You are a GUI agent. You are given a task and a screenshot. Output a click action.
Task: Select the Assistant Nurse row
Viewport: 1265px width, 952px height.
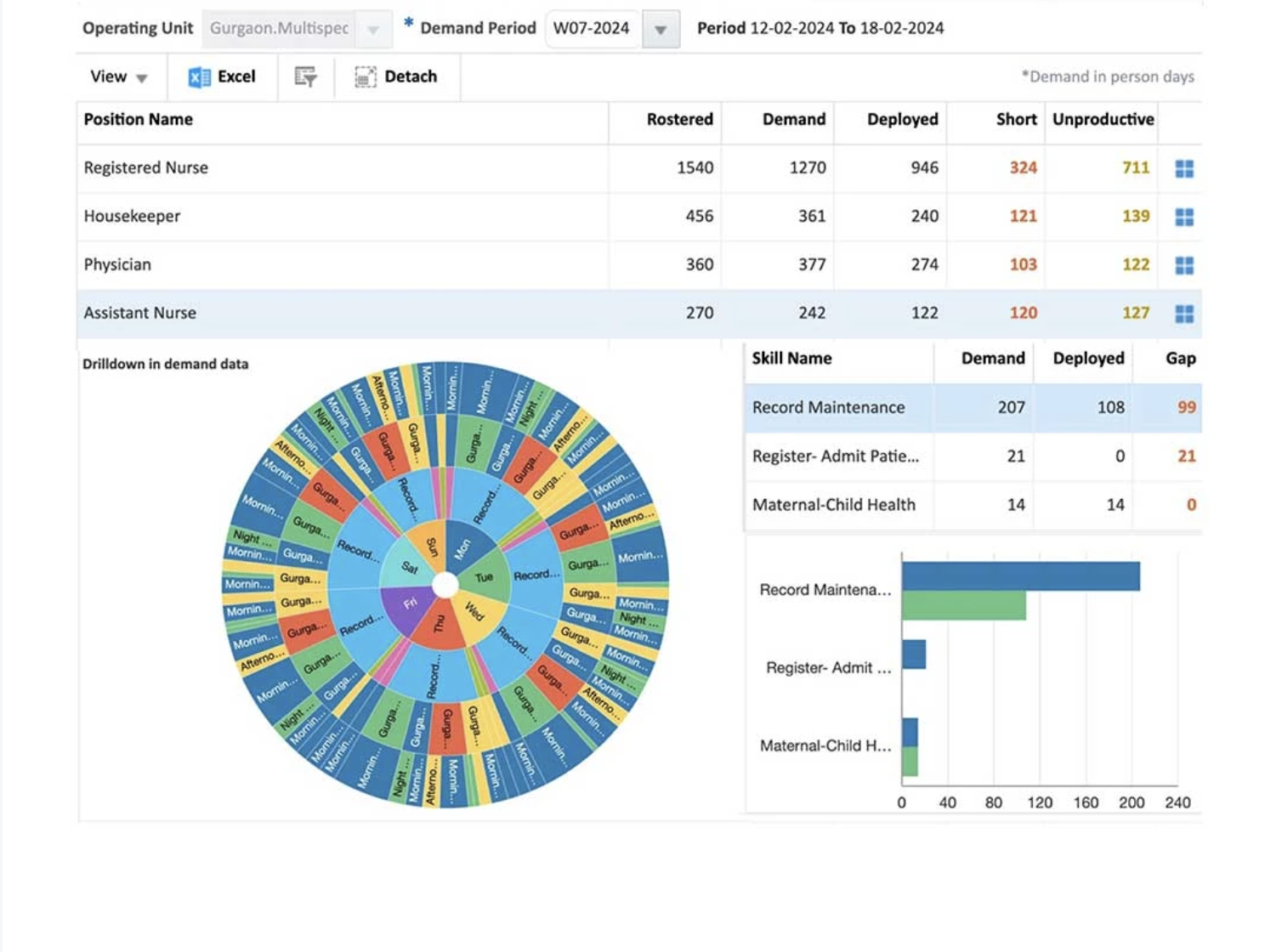(639, 314)
